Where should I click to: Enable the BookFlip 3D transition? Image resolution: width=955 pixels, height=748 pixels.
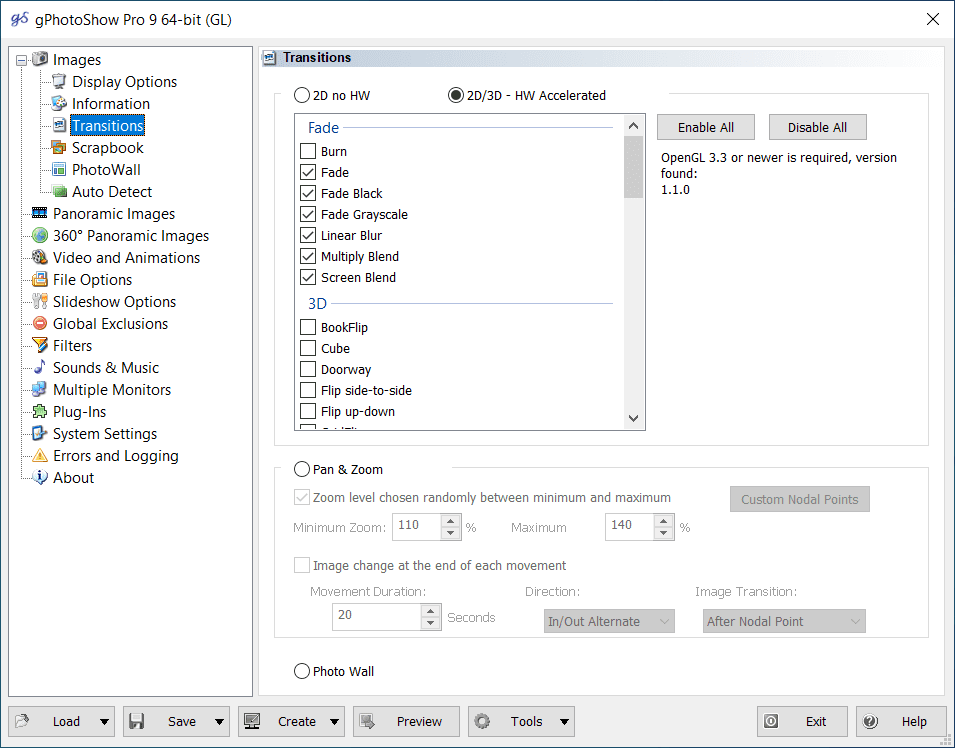click(x=308, y=327)
